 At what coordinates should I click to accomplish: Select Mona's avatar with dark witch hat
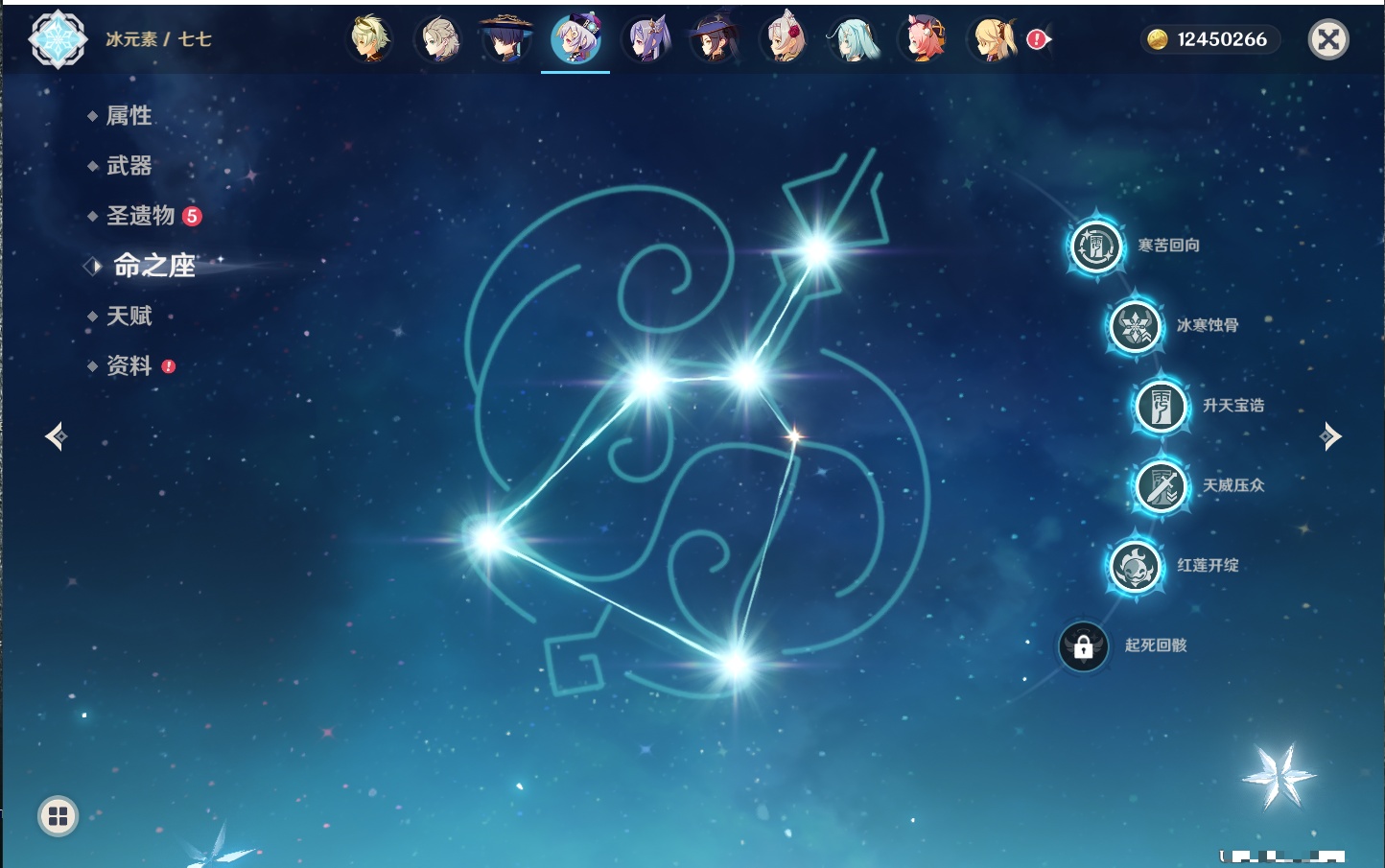pyautogui.click(x=715, y=39)
